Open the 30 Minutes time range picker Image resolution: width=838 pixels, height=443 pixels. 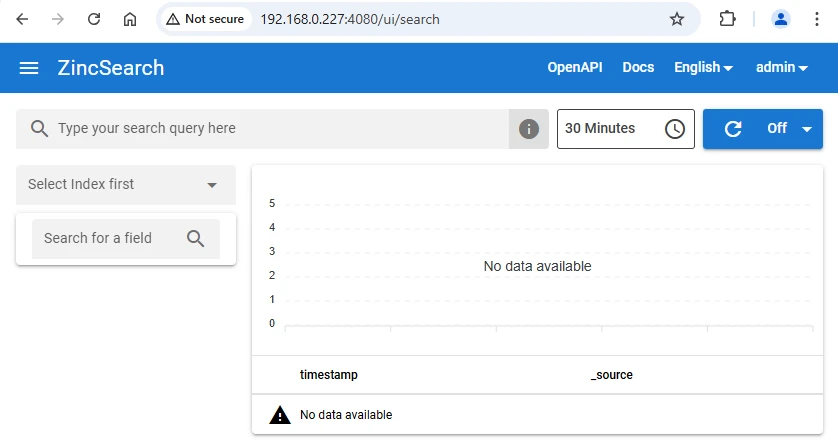coord(611,129)
